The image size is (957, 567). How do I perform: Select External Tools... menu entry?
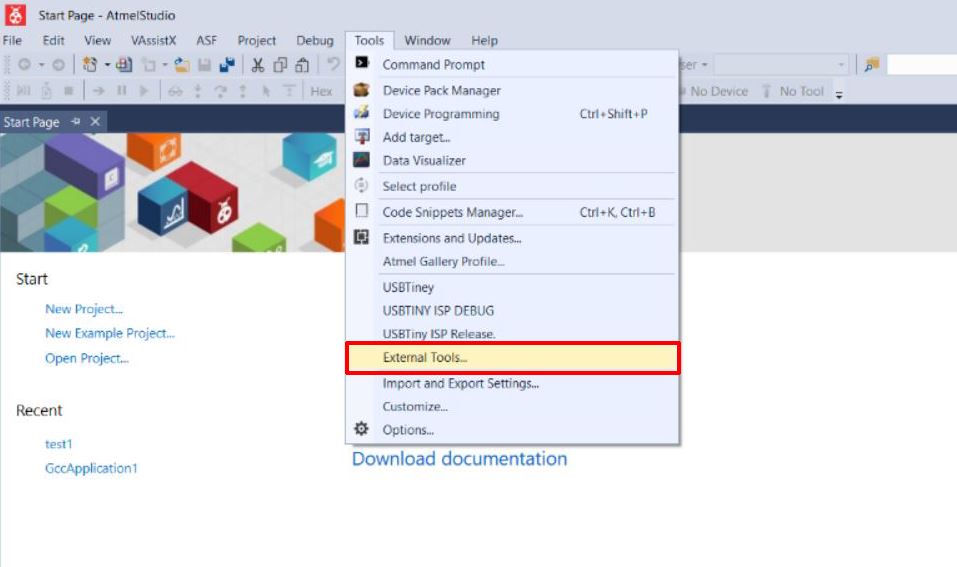pyautogui.click(x=512, y=358)
